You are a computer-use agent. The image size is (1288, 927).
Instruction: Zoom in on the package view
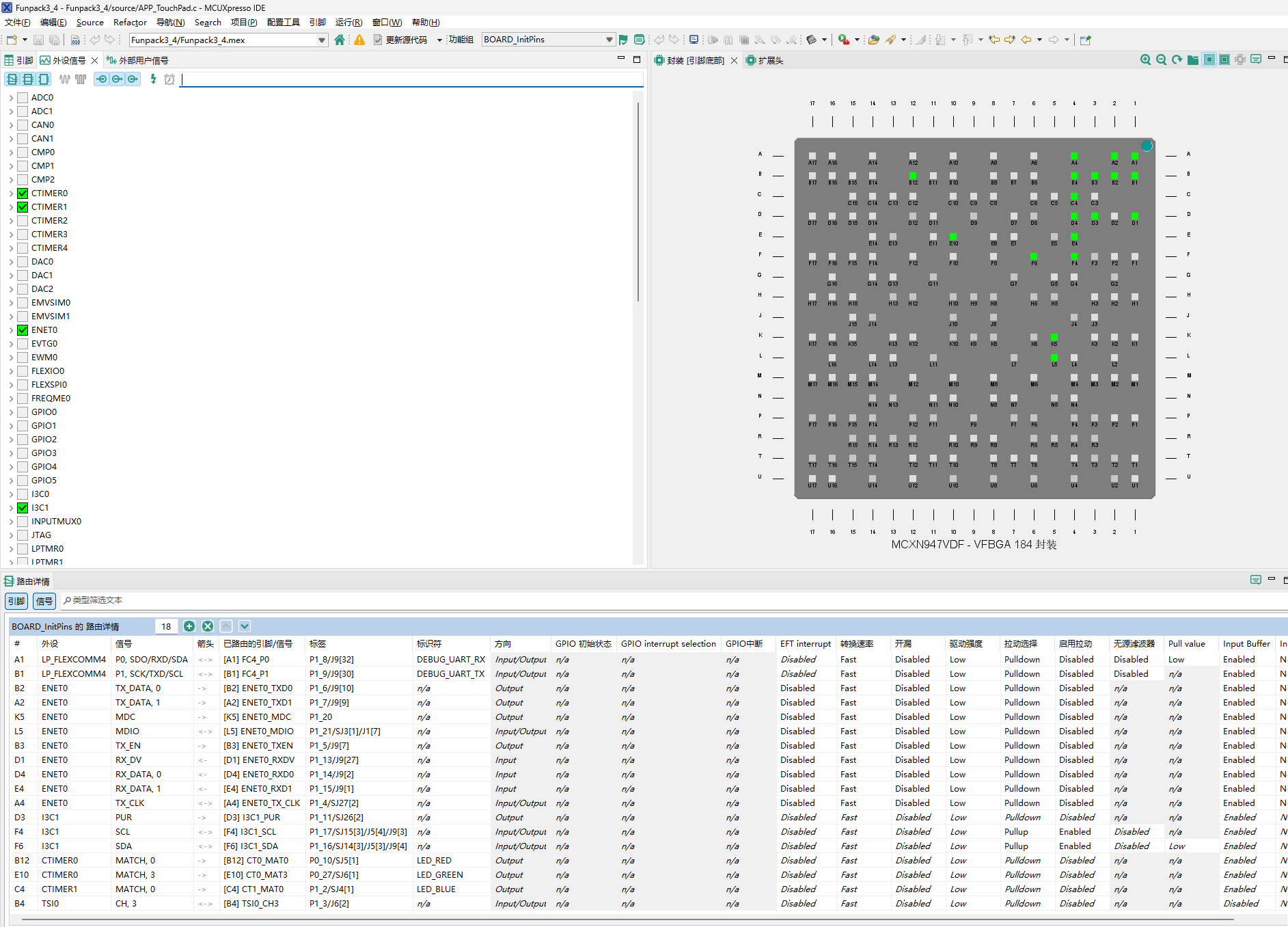[x=1146, y=59]
